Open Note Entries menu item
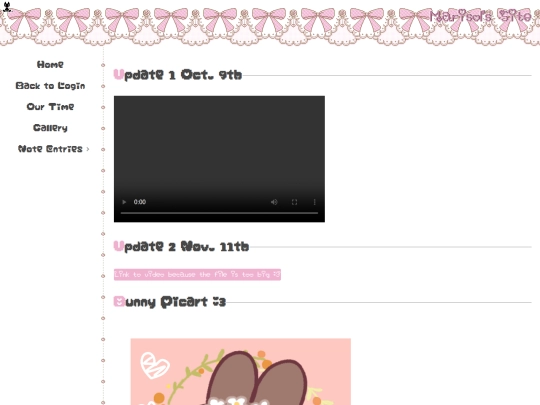Screen dimensions: 540x405 tap(50, 149)
